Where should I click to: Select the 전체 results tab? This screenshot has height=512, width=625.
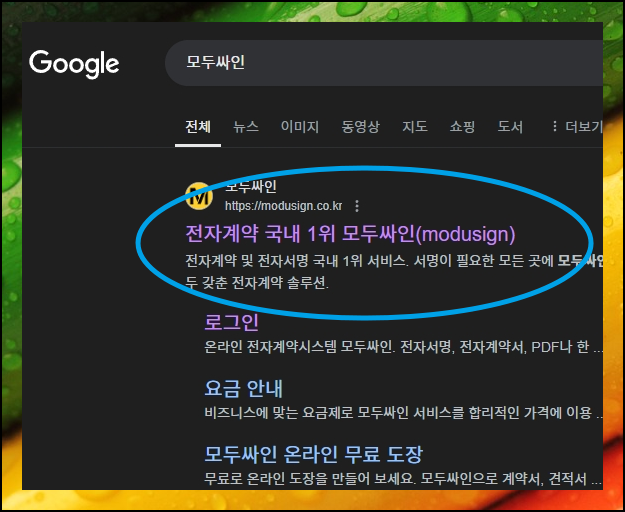[198, 127]
